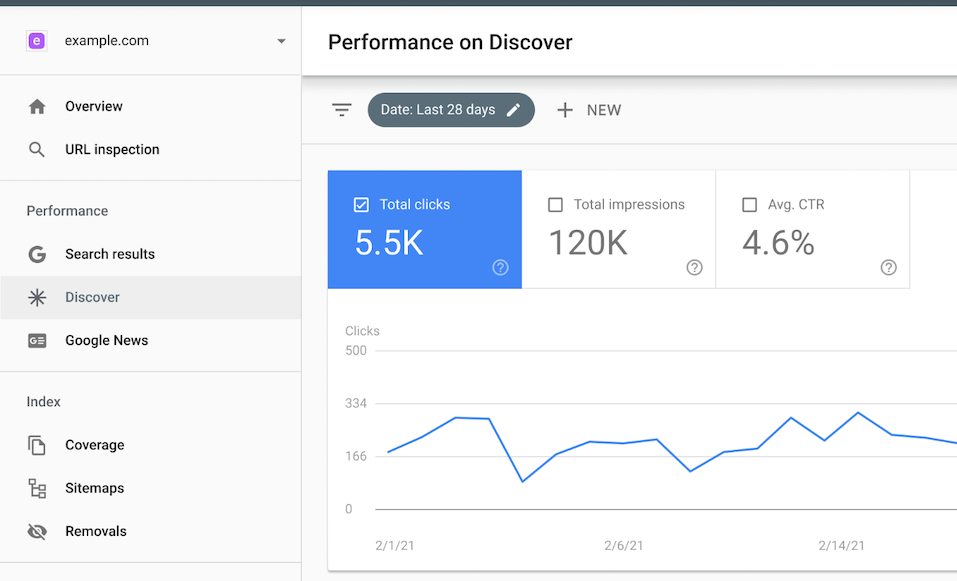Open the example.com property dropdown arrow
The width and height of the screenshot is (957, 581).
coord(281,42)
